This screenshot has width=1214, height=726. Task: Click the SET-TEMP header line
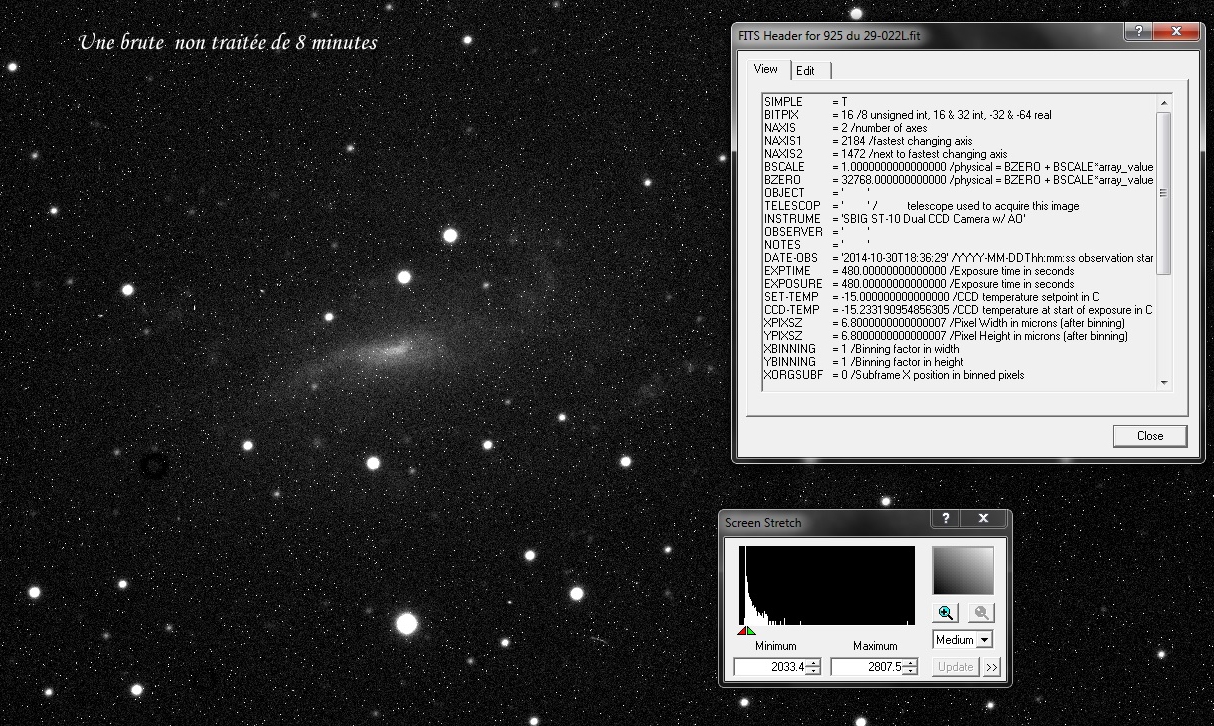tap(932, 297)
